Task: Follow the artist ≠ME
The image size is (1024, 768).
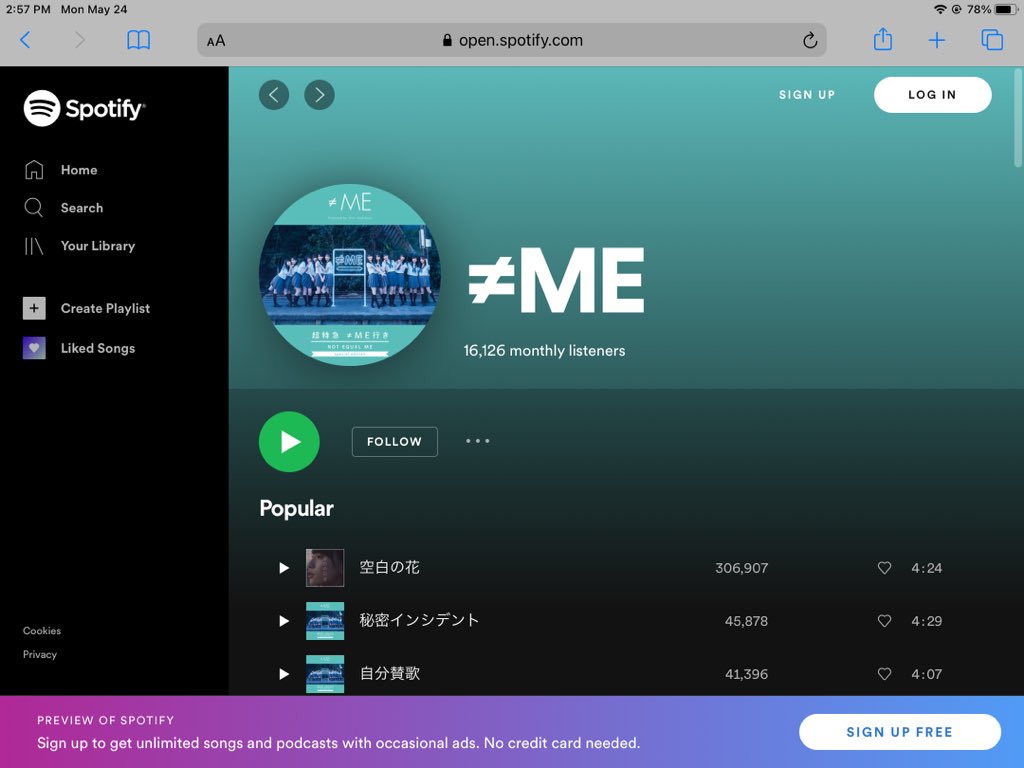Action: point(394,441)
